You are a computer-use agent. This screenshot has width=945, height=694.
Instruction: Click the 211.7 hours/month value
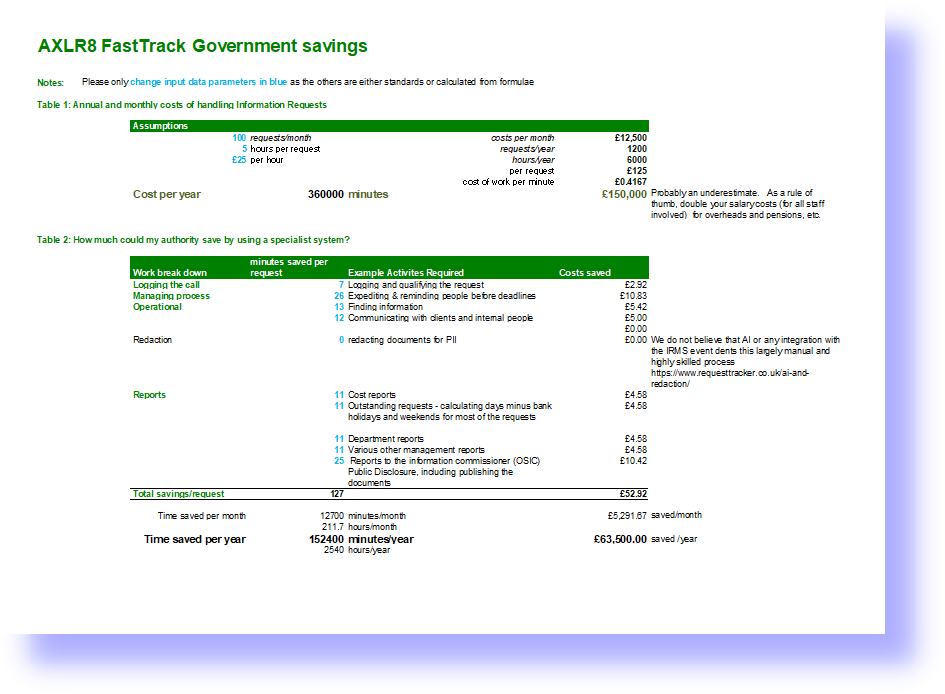pos(333,527)
